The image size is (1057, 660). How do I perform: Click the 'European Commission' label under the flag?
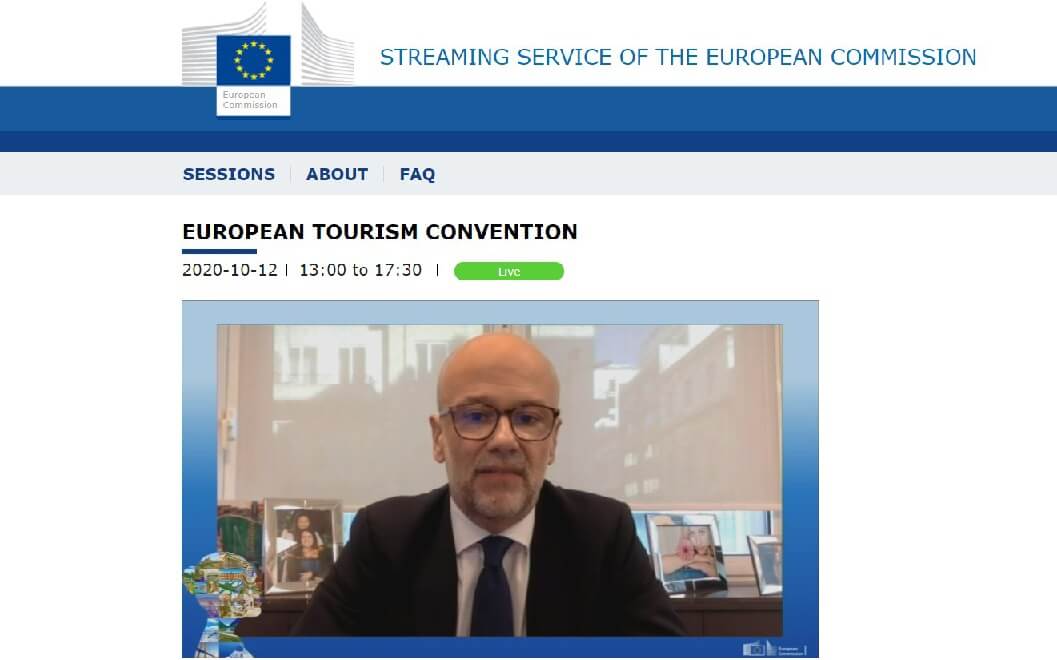(x=250, y=100)
